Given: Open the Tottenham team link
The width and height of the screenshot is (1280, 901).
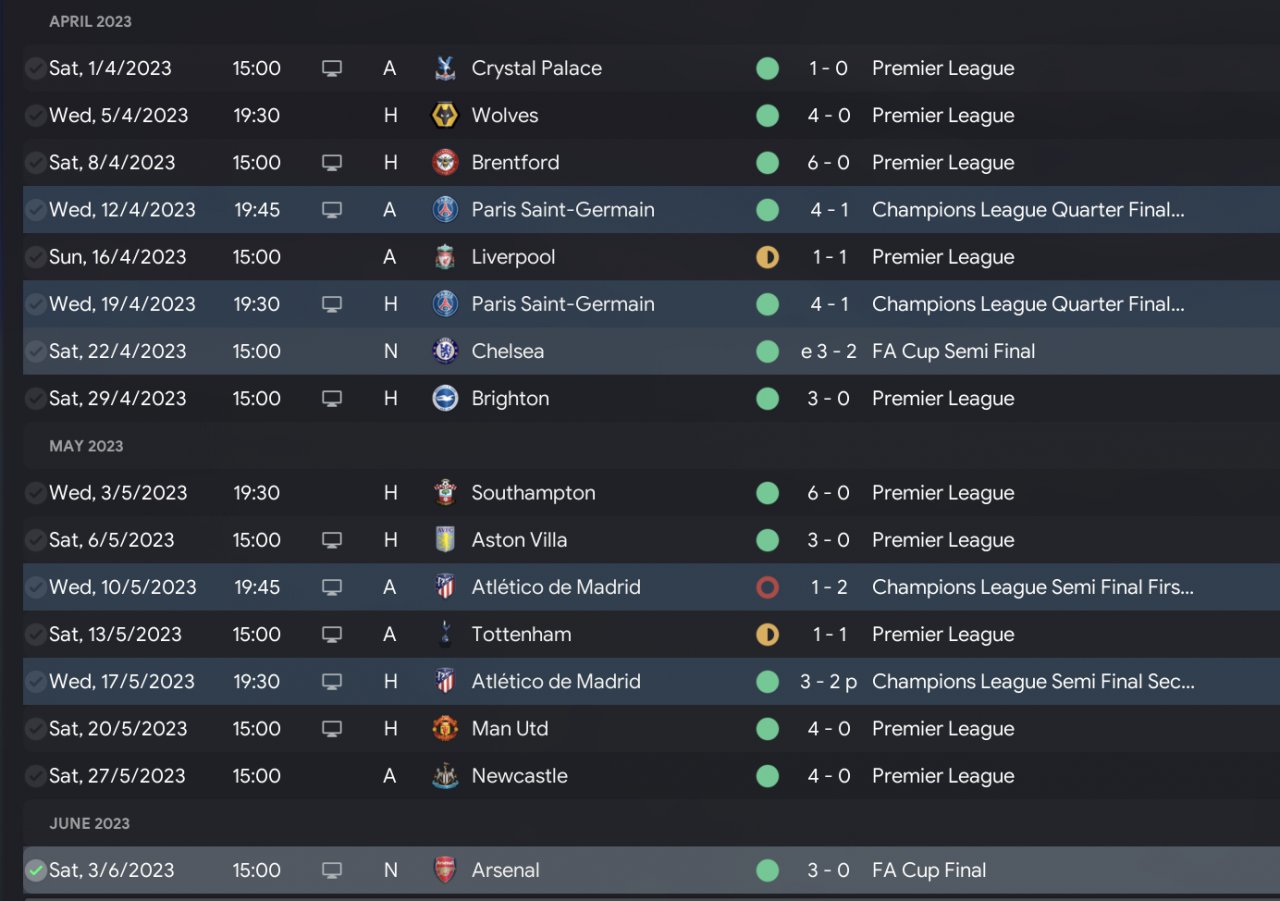Looking at the screenshot, I should 521,634.
